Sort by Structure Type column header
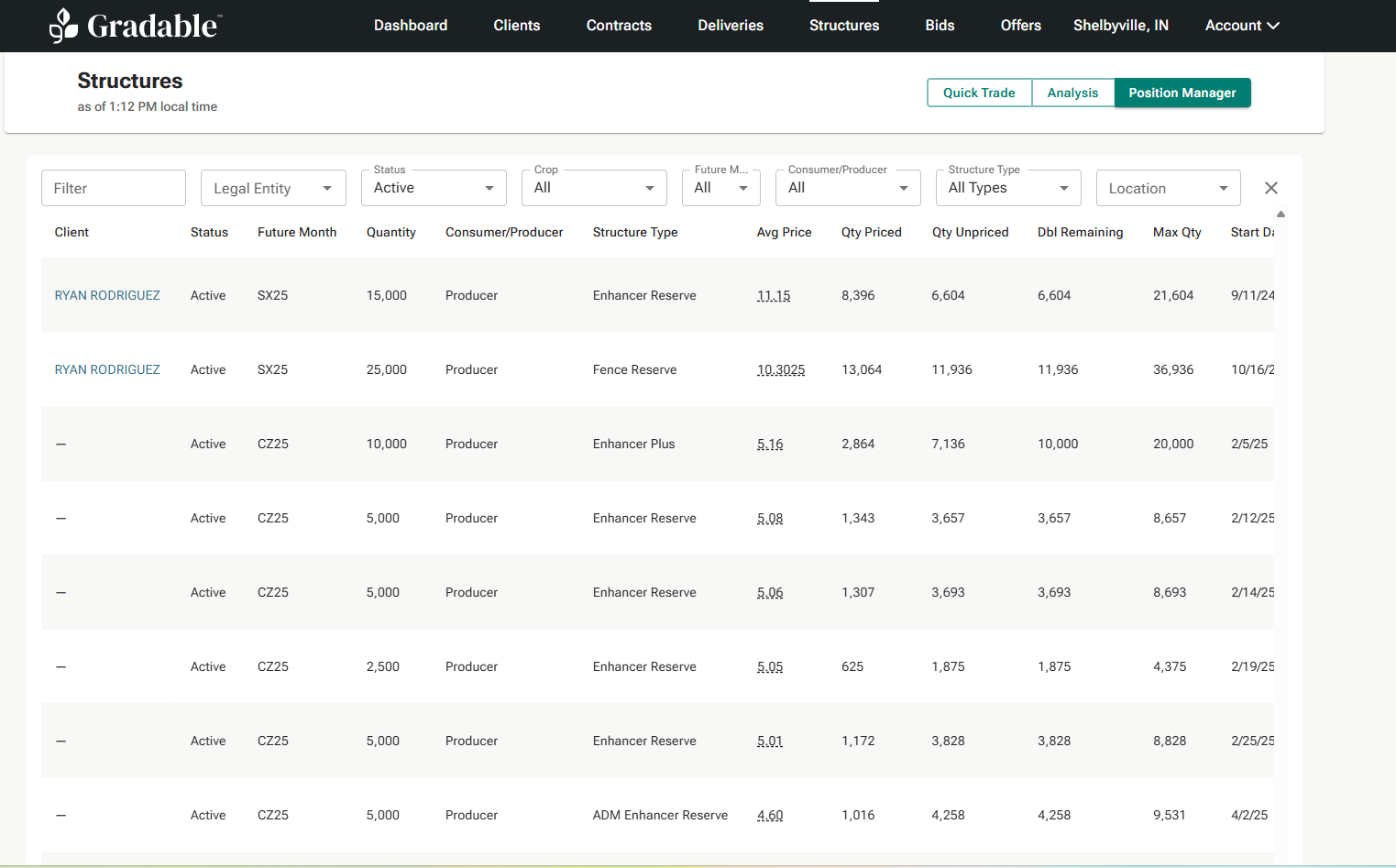The height and width of the screenshot is (868, 1396). 635,232
